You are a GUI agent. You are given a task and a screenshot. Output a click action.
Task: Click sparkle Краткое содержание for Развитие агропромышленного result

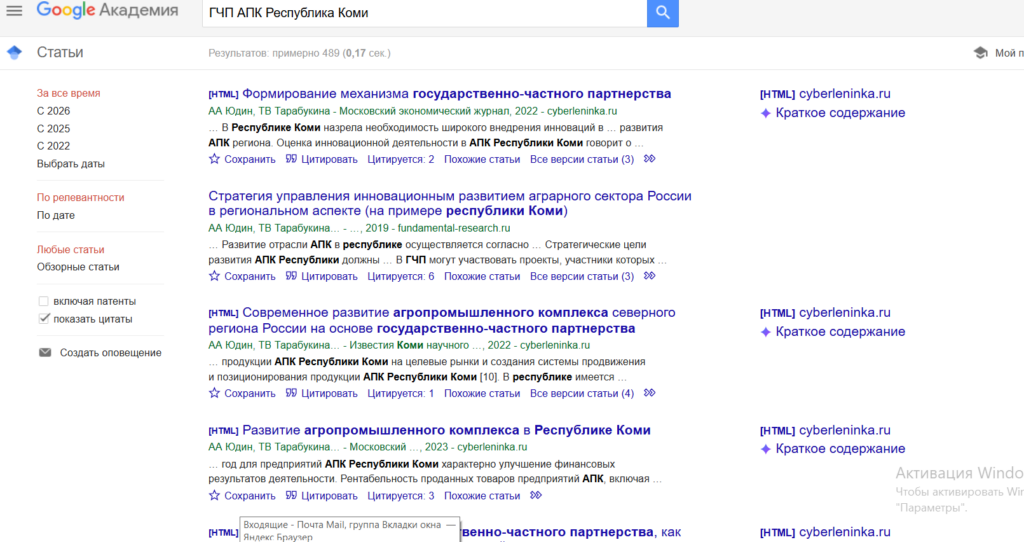pos(833,449)
